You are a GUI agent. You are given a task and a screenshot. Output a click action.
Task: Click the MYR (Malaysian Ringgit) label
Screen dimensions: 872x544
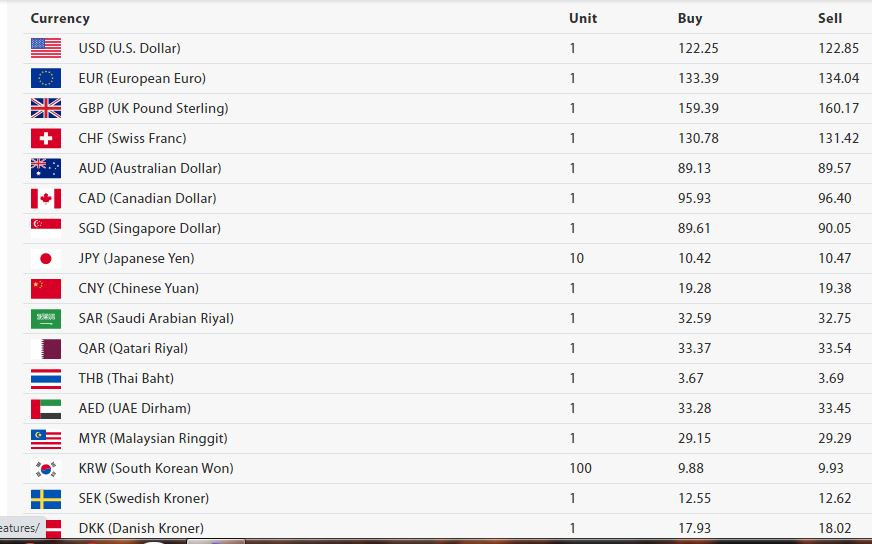pos(153,438)
